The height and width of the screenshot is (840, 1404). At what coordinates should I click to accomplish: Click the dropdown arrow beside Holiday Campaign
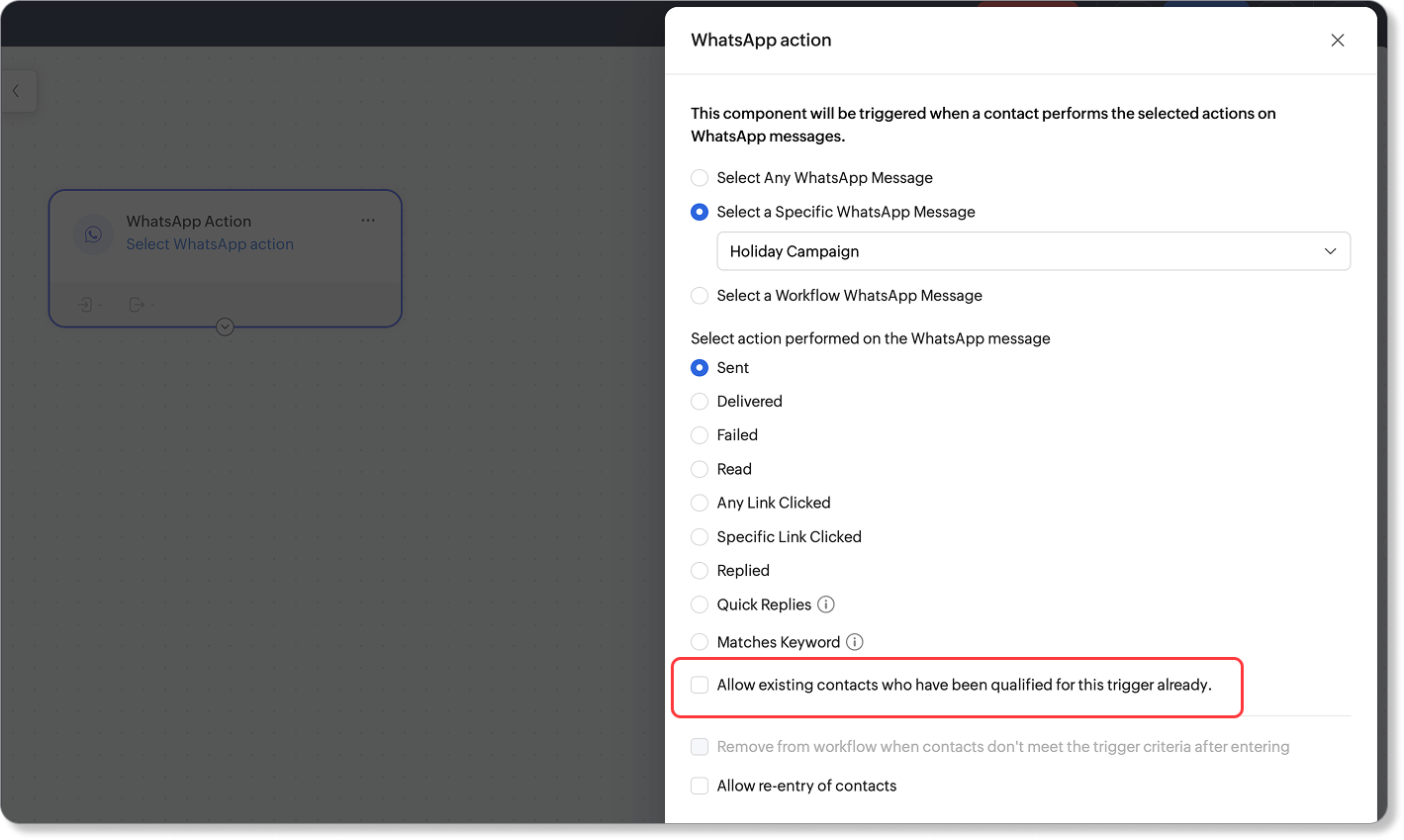point(1330,251)
